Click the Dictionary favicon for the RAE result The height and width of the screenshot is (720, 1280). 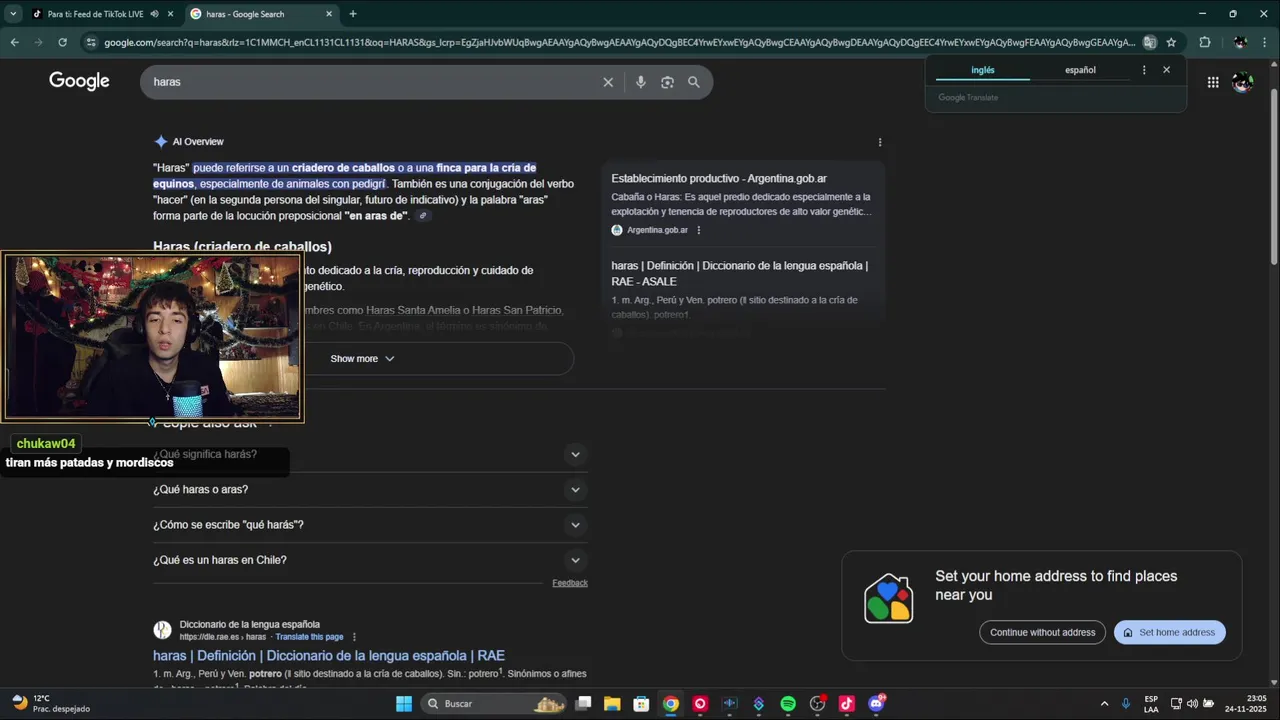point(162,630)
